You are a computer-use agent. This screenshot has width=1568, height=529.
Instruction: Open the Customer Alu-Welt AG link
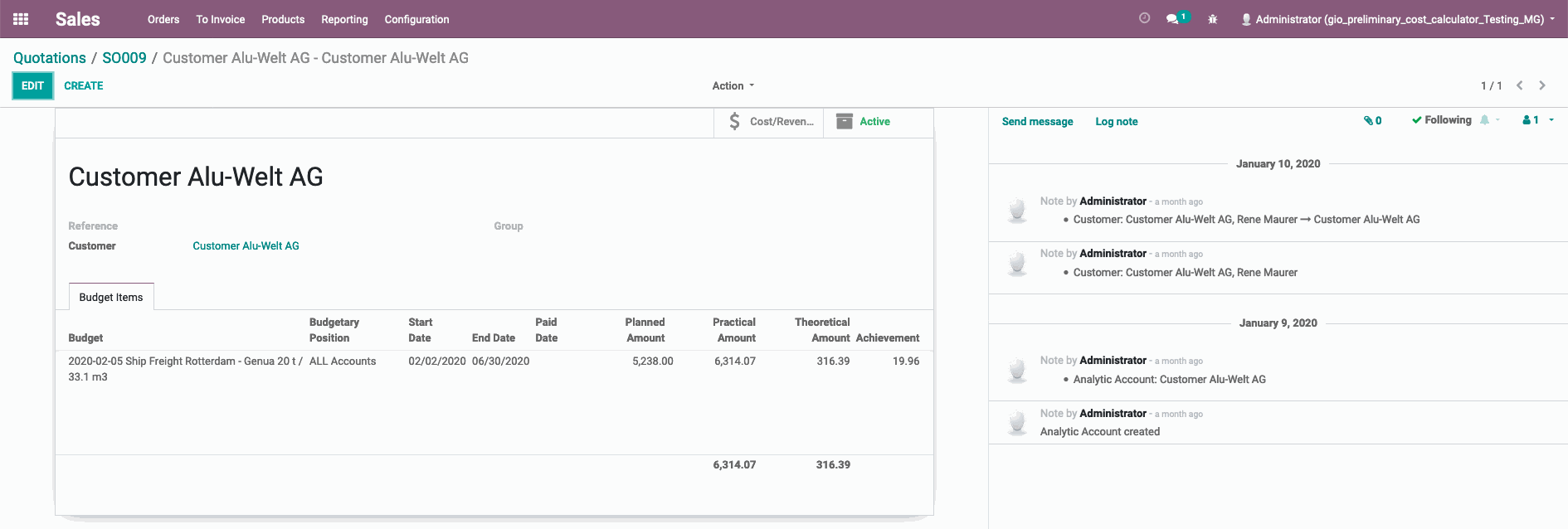[x=246, y=246]
